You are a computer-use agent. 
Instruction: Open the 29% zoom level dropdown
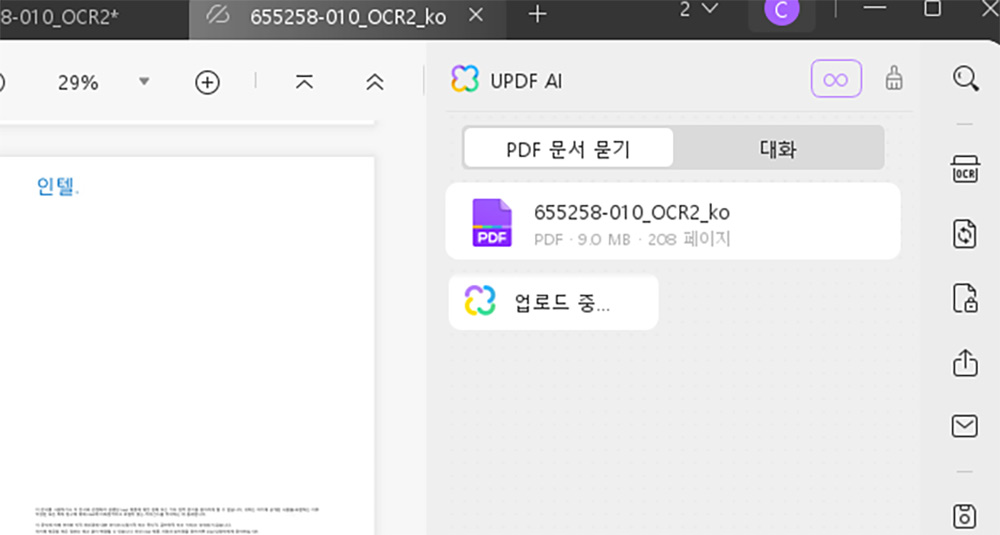pos(144,82)
